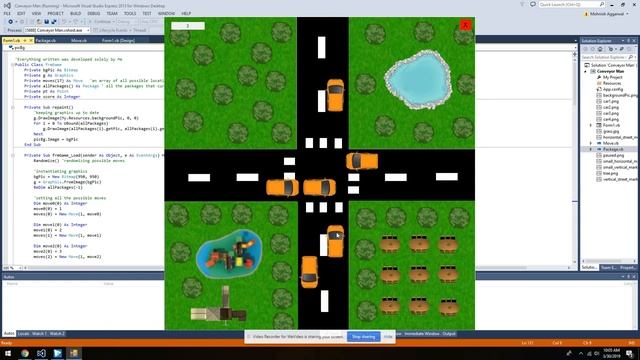Open the FILE menu
640x360 pixels.
click(7, 13)
